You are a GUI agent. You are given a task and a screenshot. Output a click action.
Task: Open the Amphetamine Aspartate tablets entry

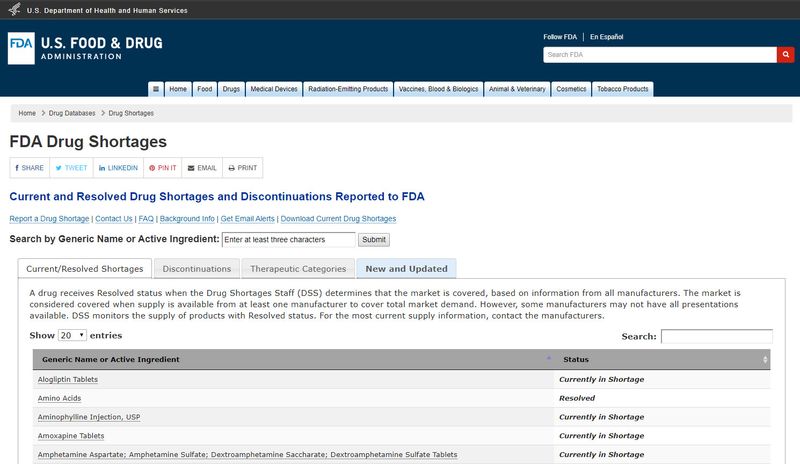tap(247, 455)
